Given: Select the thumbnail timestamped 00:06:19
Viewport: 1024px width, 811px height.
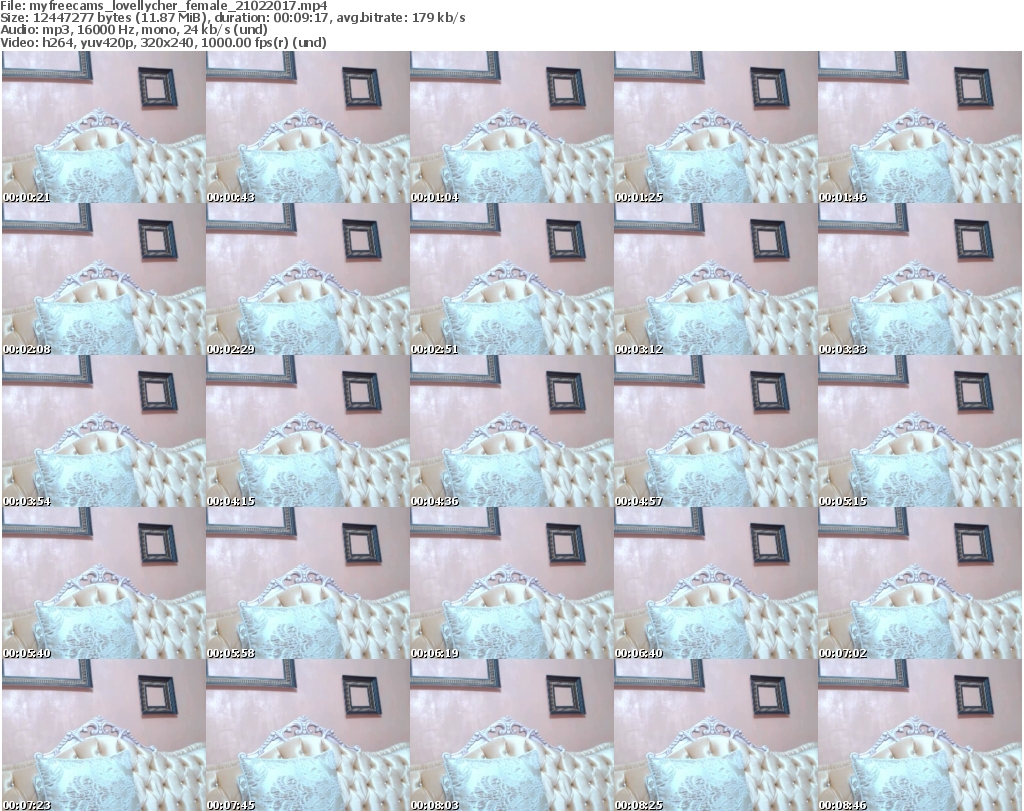Looking at the screenshot, I should pyautogui.click(x=511, y=583).
